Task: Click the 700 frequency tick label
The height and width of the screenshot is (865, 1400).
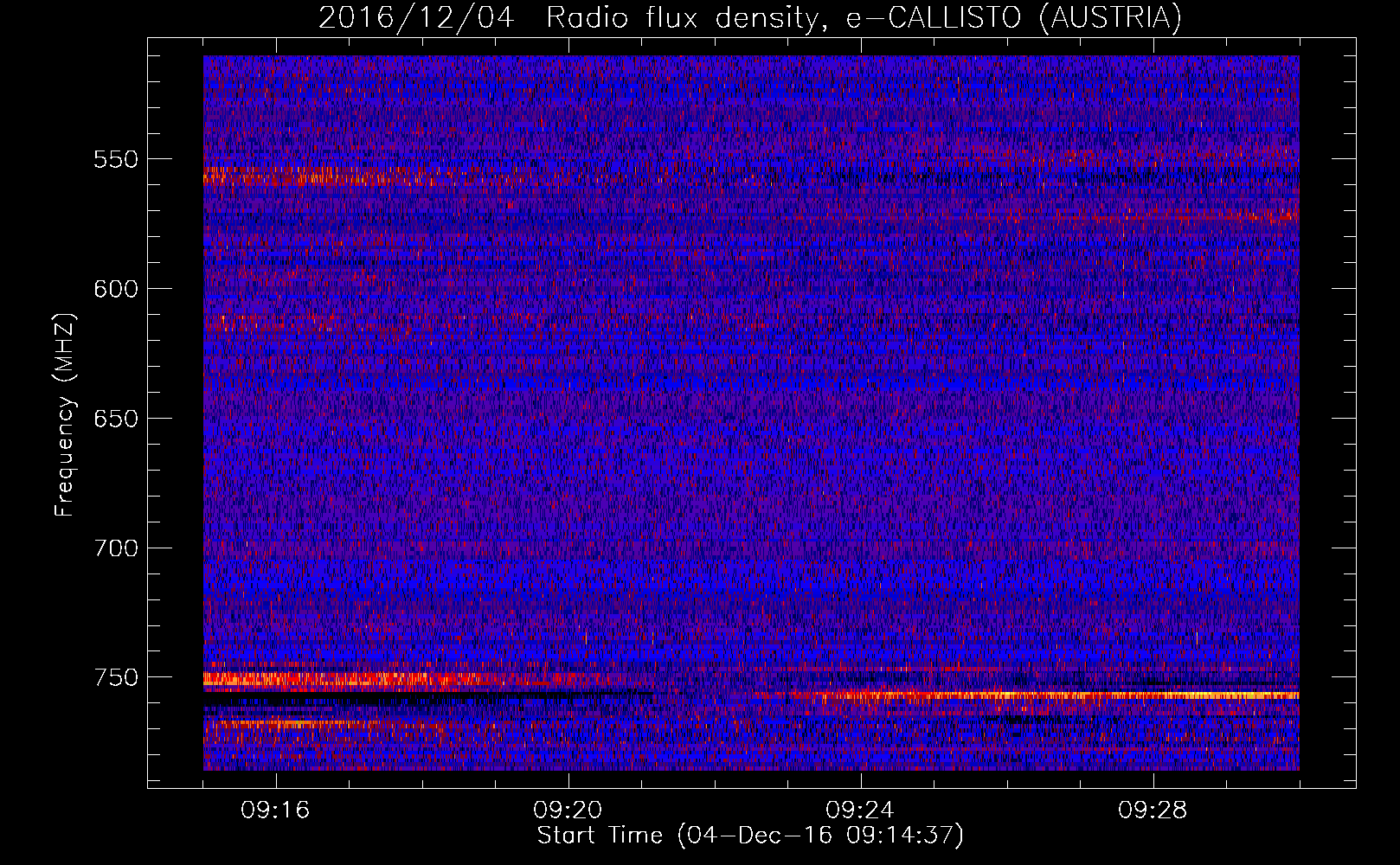Action: pos(116,548)
